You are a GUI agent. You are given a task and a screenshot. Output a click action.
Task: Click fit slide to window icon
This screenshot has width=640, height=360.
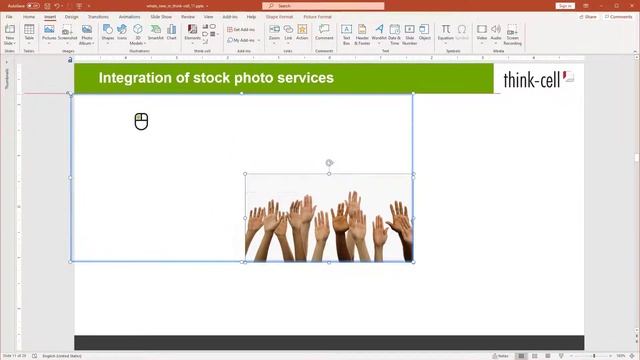tap(632, 356)
